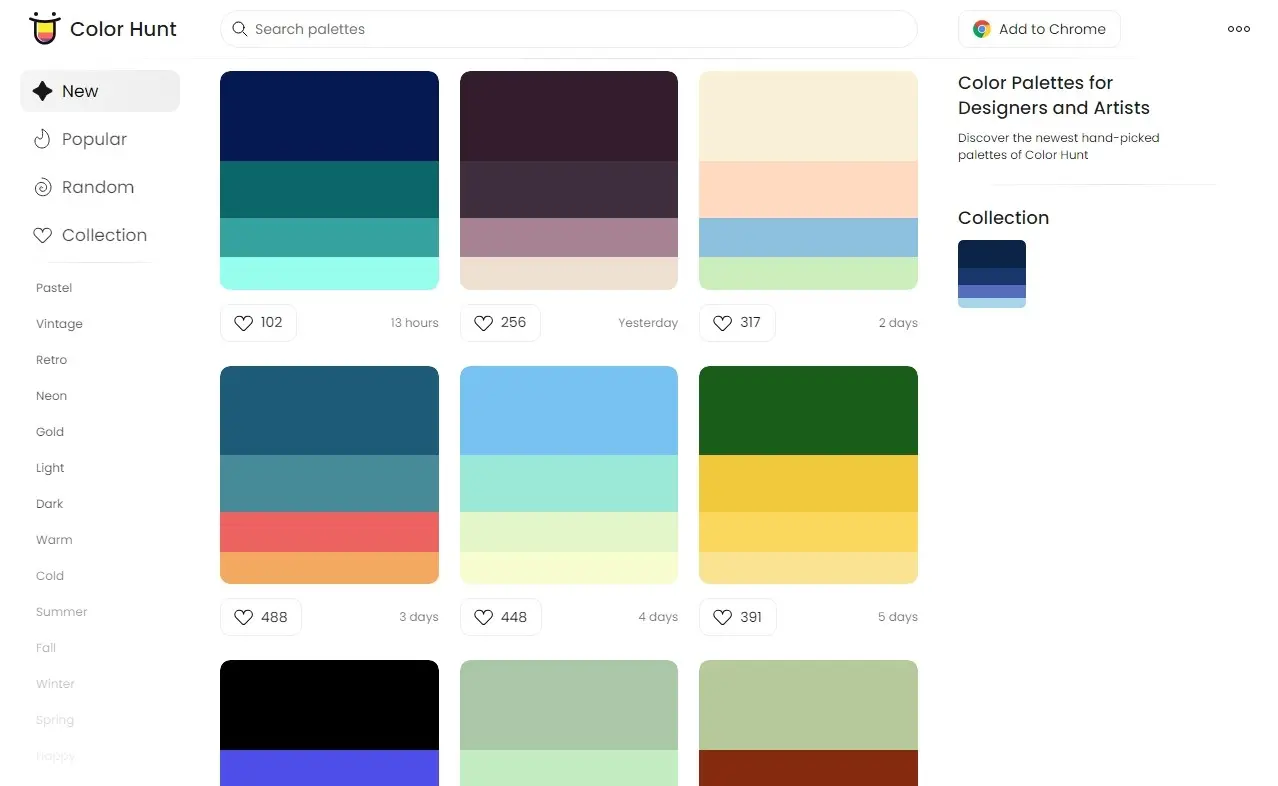This screenshot has height=786, width=1278.
Task: Like the palette with 317 likes
Action: click(x=737, y=323)
